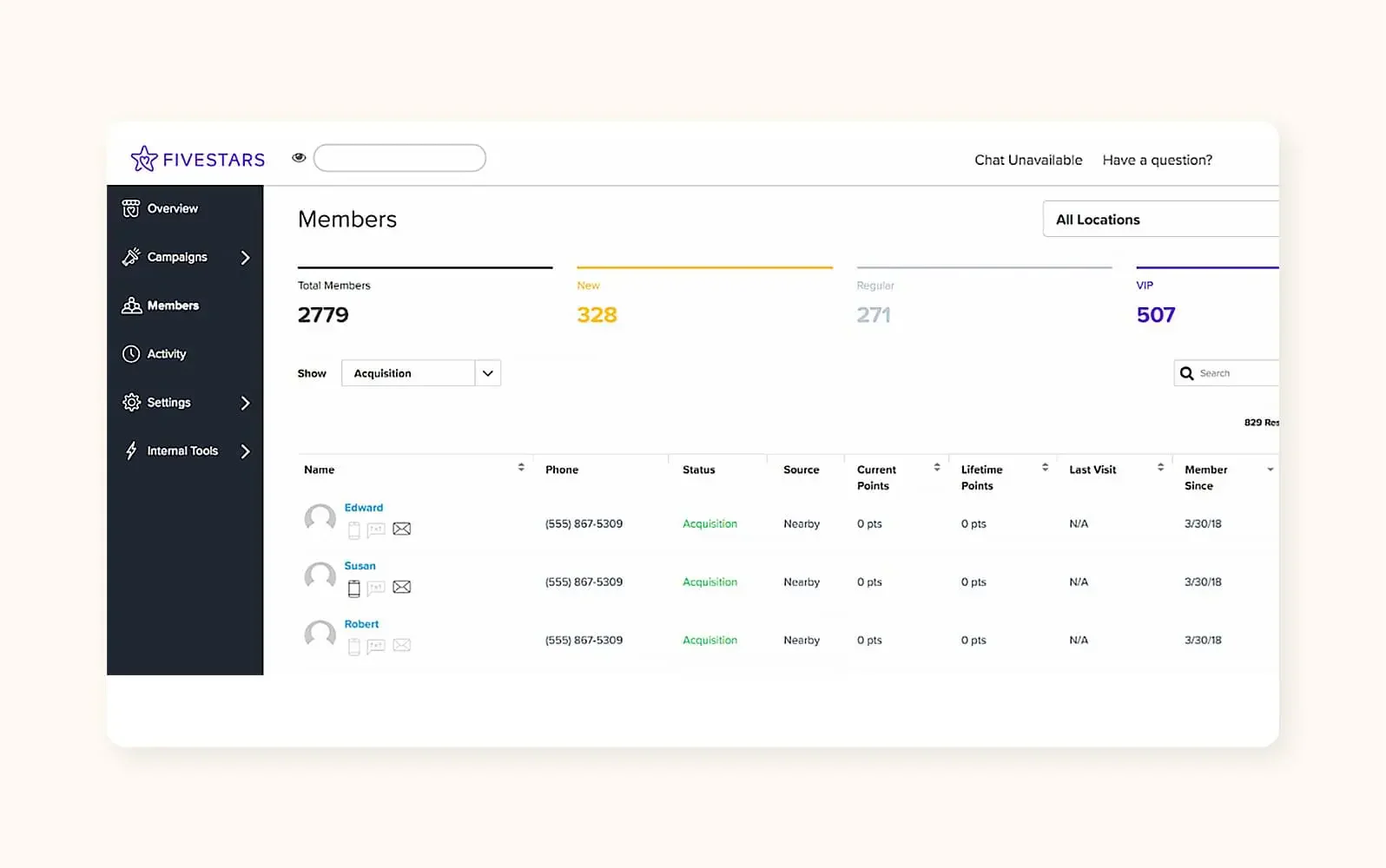Sort by Last Visit column arrows
This screenshot has width=1386, height=868.
[1160, 467]
